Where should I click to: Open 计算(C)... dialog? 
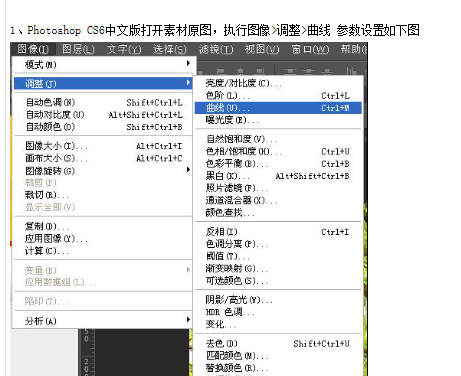pyautogui.click(x=103, y=251)
